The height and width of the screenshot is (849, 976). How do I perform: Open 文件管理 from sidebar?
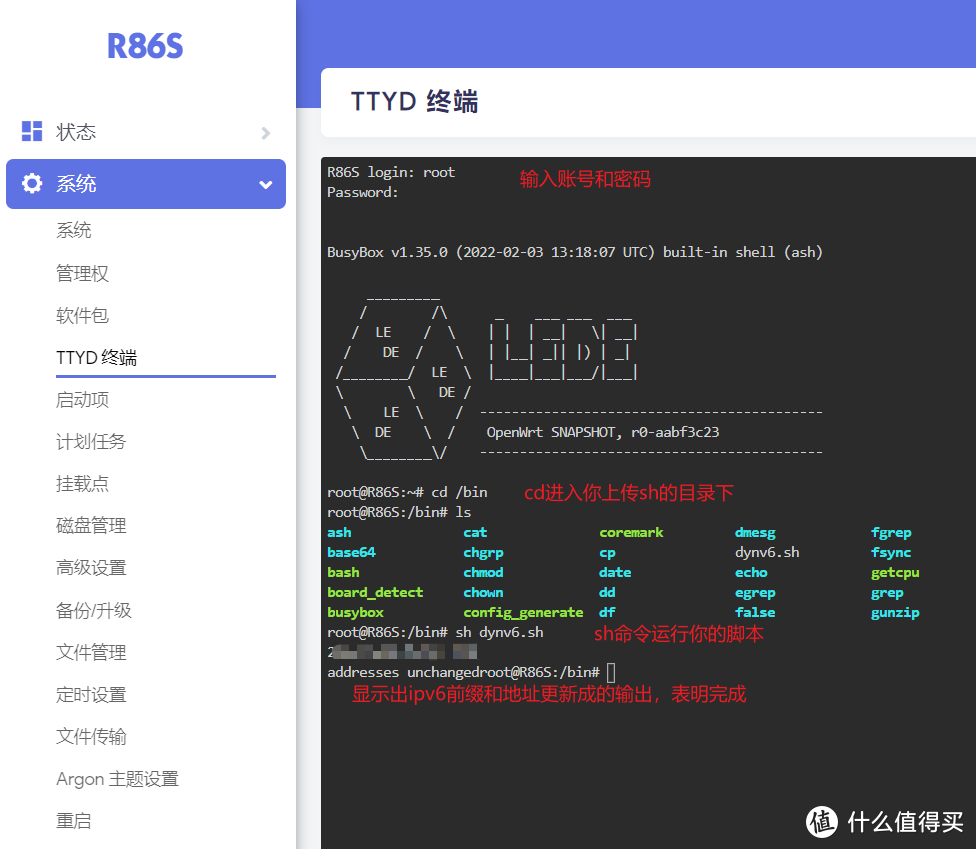coord(91,653)
